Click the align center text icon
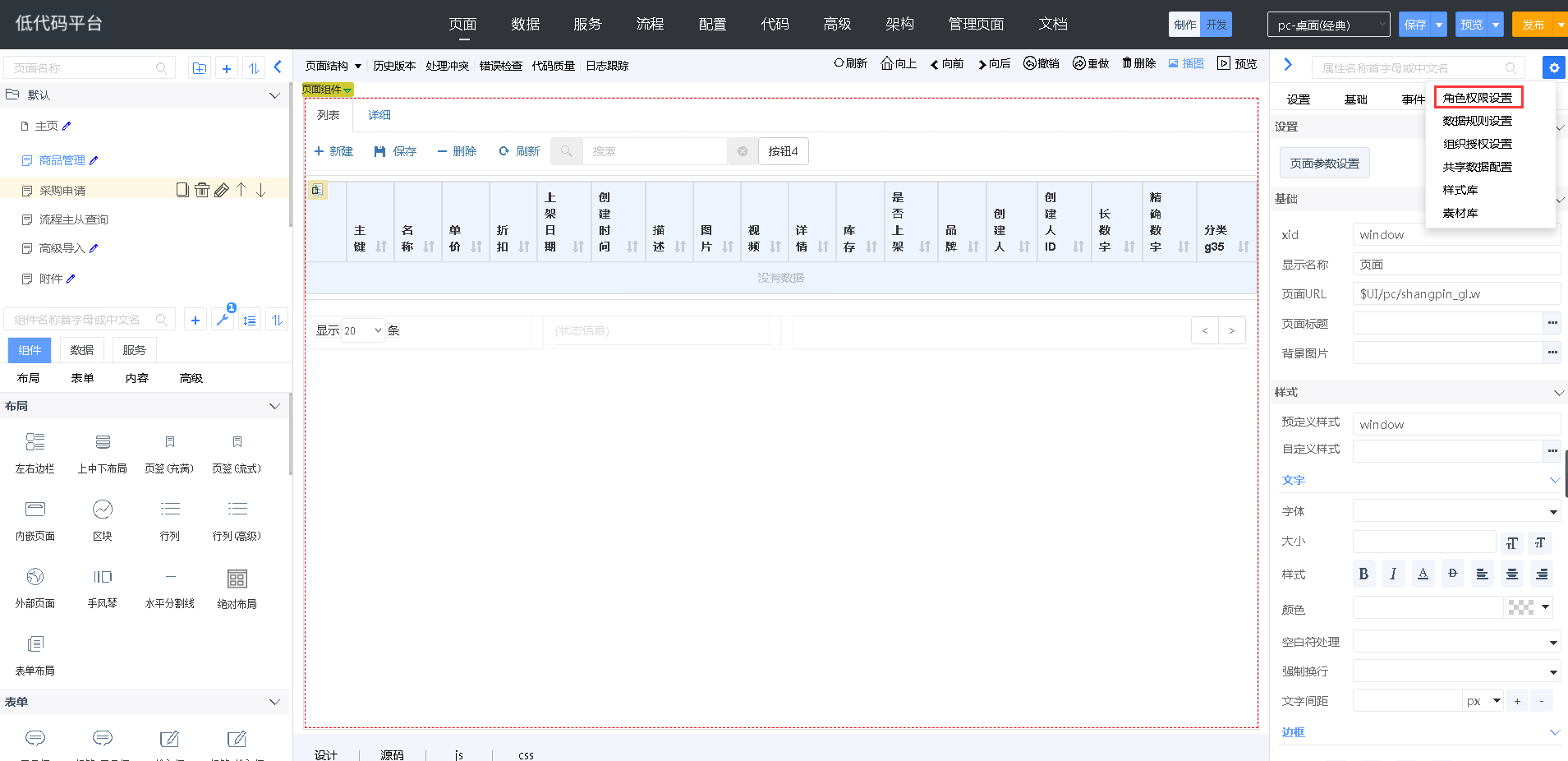The width and height of the screenshot is (1568, 761). point(1511,574)
